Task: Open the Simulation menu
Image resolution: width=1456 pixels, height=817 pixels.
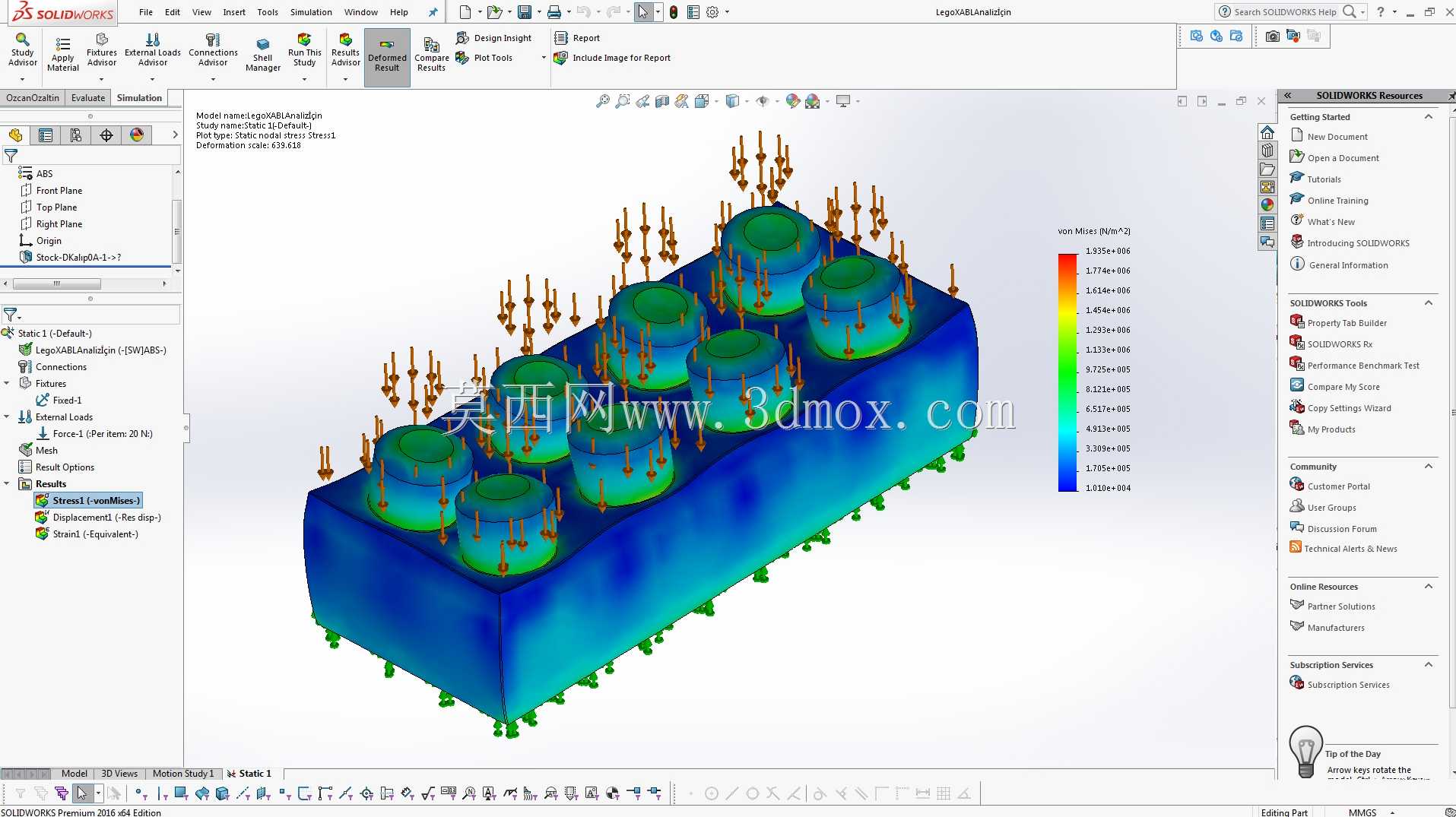Action: click(x=311, y=12)
